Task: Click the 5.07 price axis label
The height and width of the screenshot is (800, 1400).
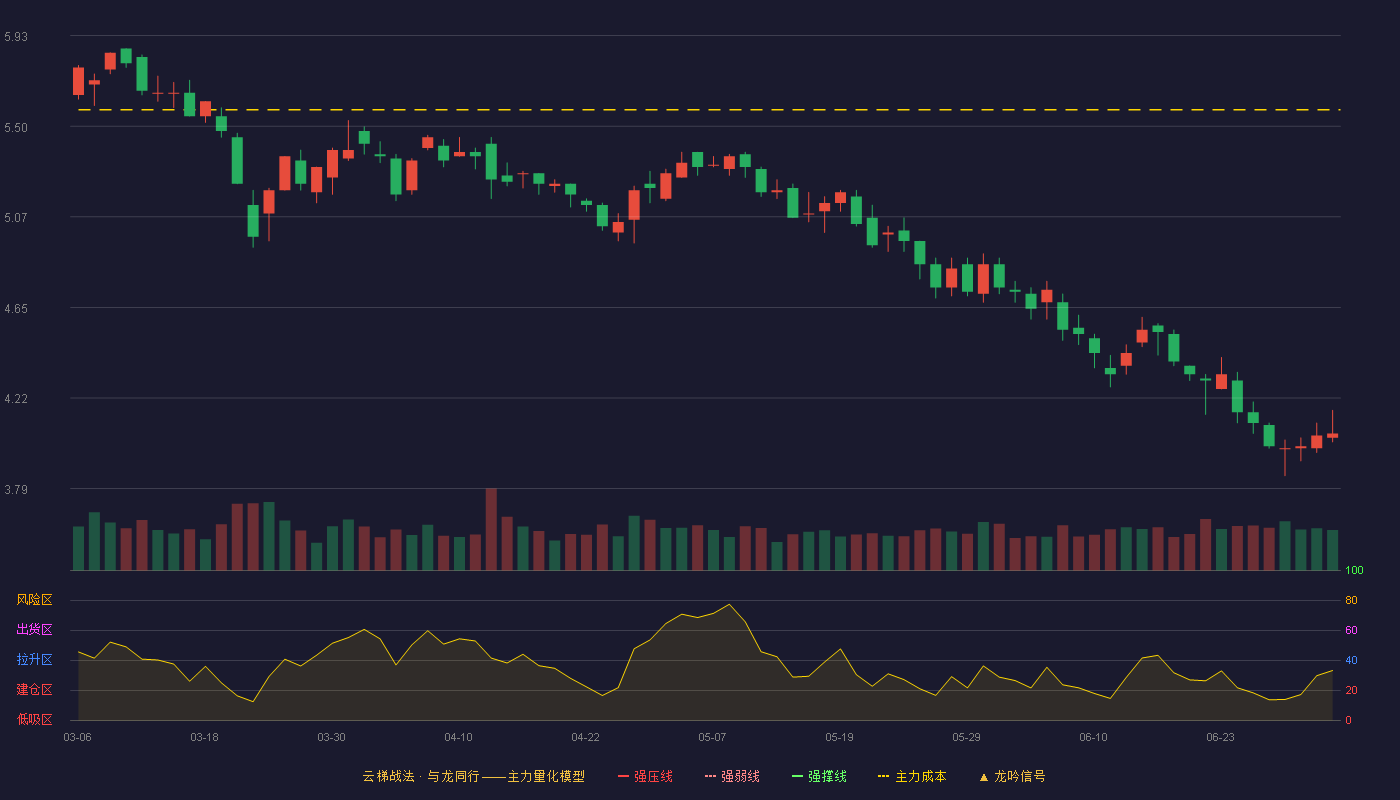Action: click(x=16, y=218)
